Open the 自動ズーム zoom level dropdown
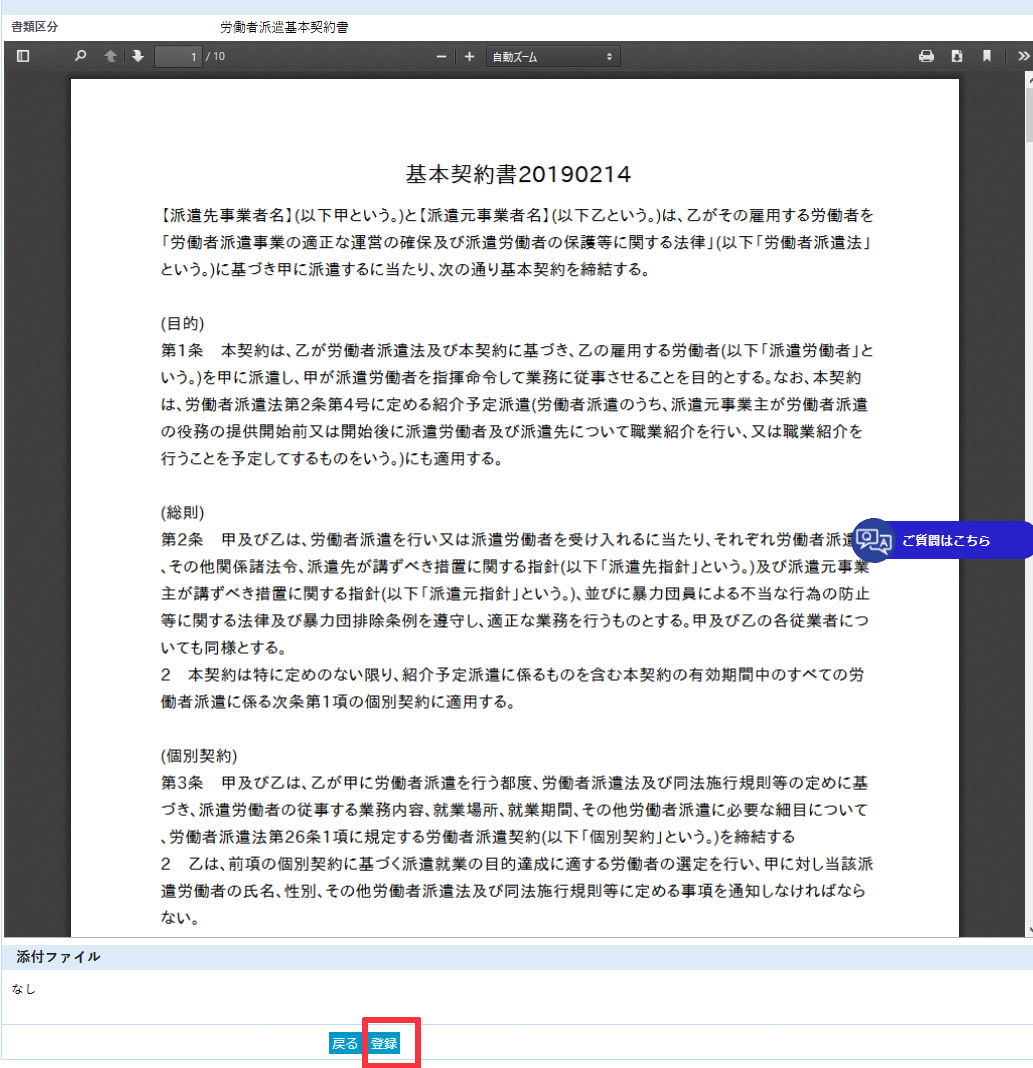This screenshot has height=1068, width=1033. [552, 57]
